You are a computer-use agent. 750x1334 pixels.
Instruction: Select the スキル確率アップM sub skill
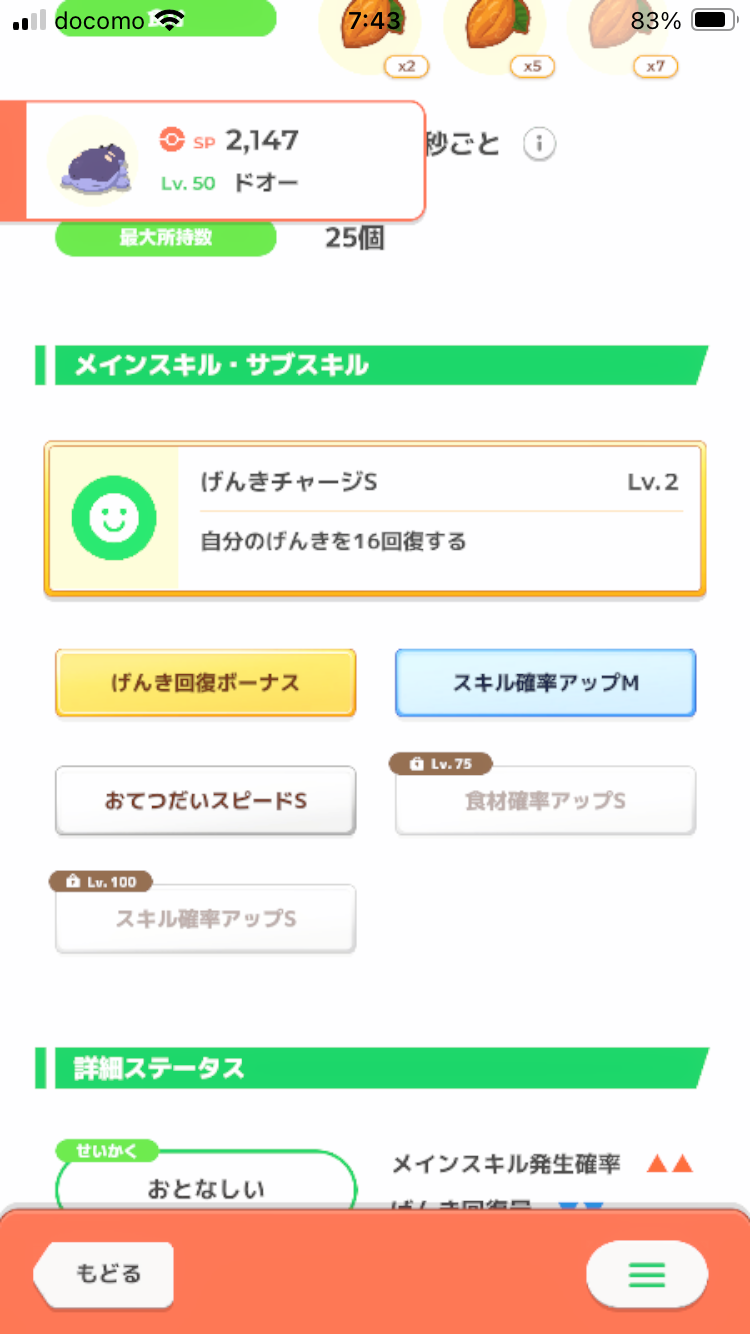(x=545, y=683)
